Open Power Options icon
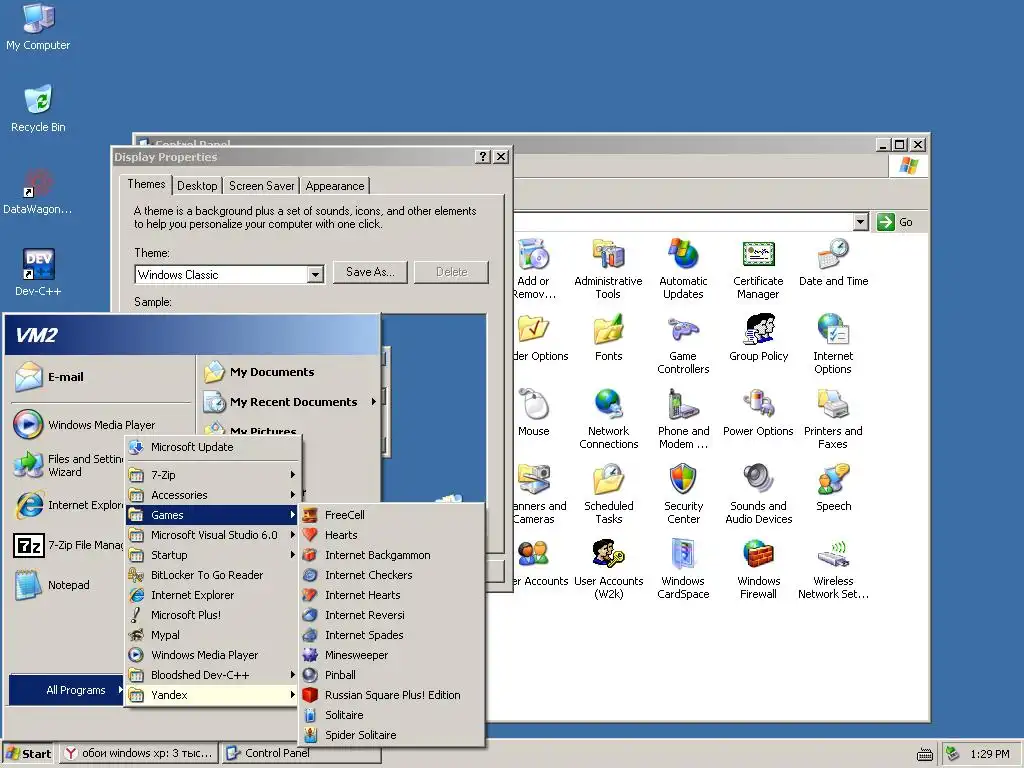 758,413
